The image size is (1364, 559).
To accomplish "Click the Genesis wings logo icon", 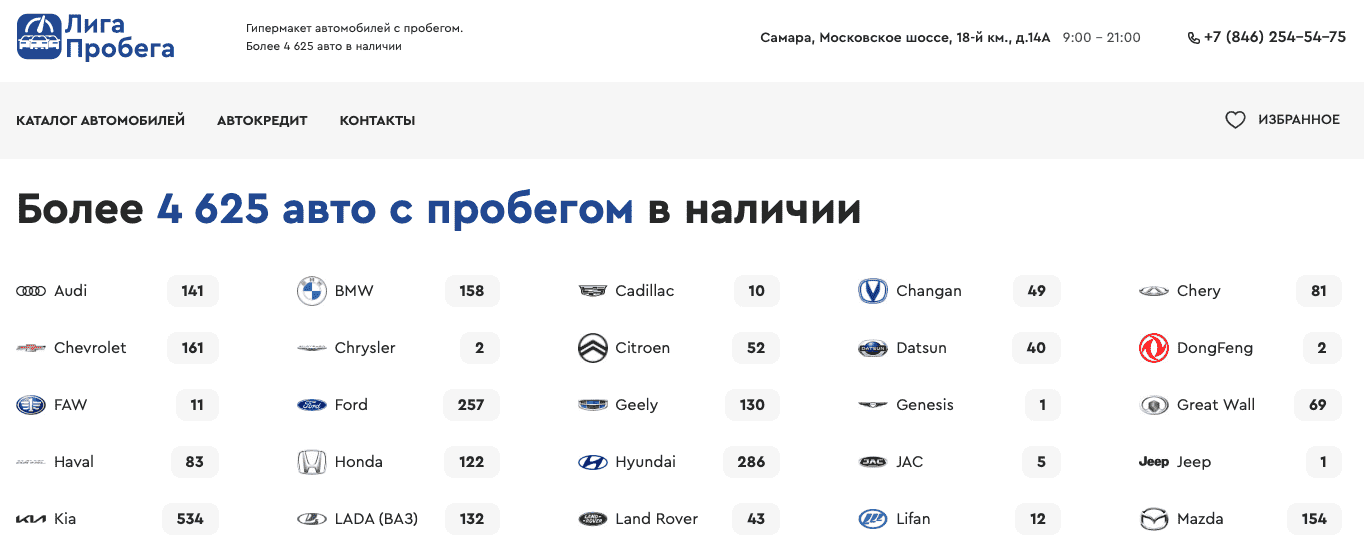I will (873, 405).
